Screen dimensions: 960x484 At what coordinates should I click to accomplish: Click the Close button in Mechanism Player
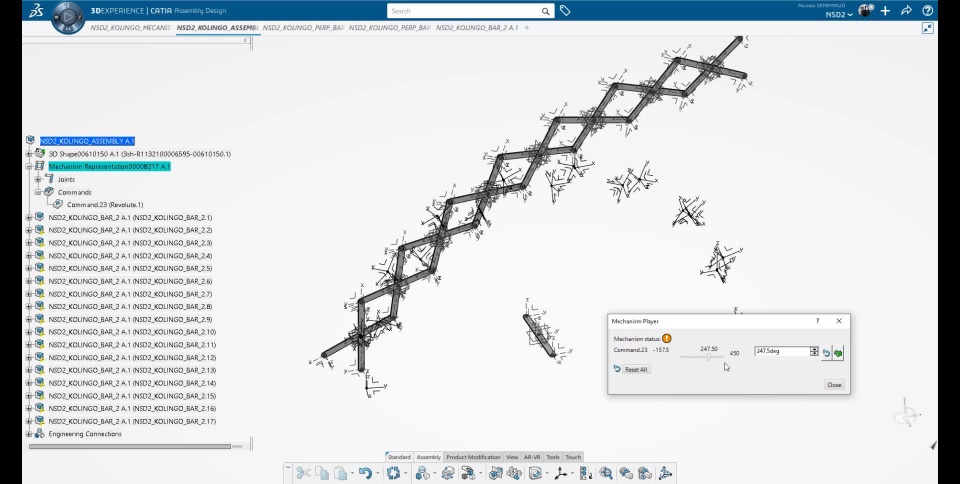coord(834,385)
